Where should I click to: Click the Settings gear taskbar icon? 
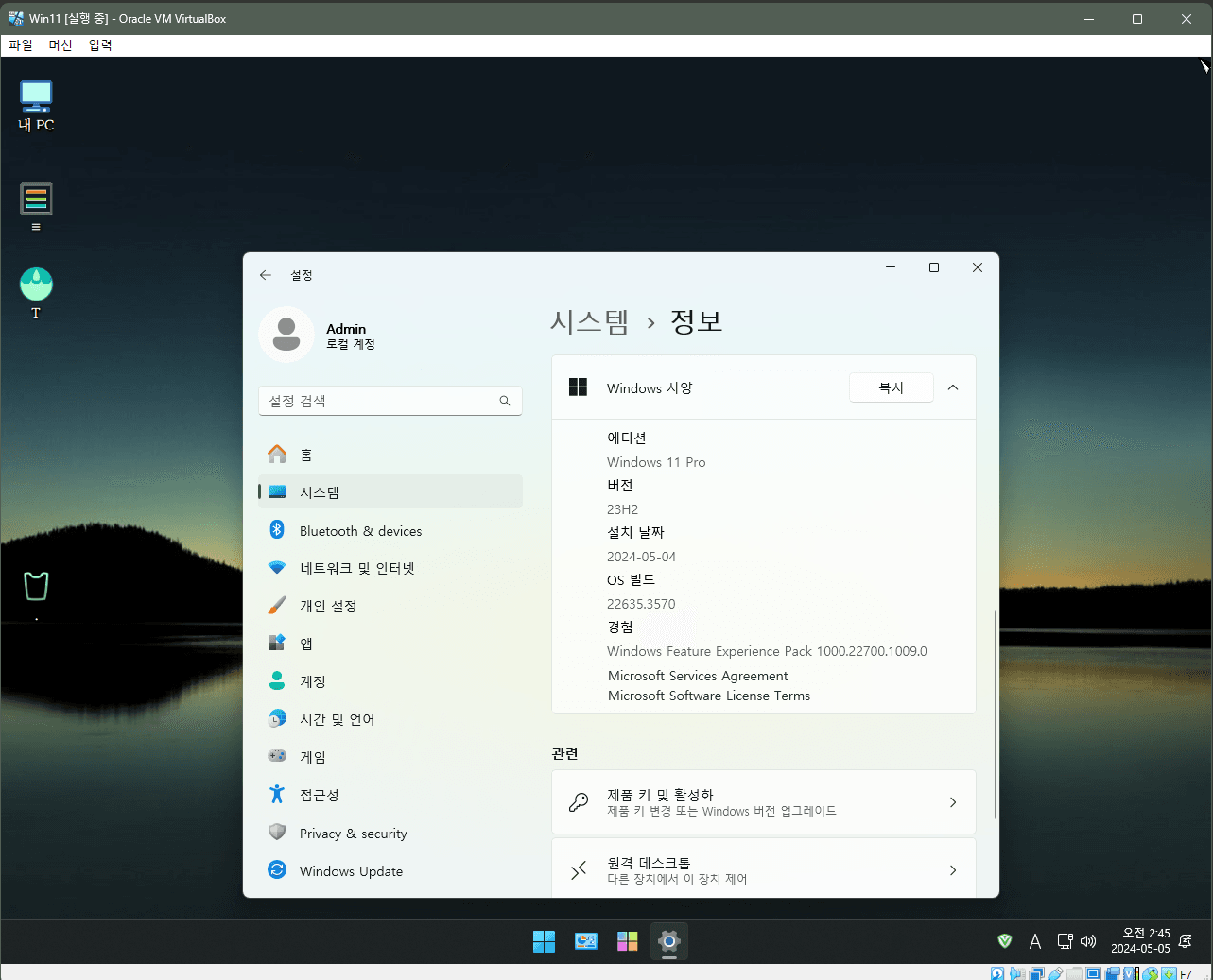point(669,941)
